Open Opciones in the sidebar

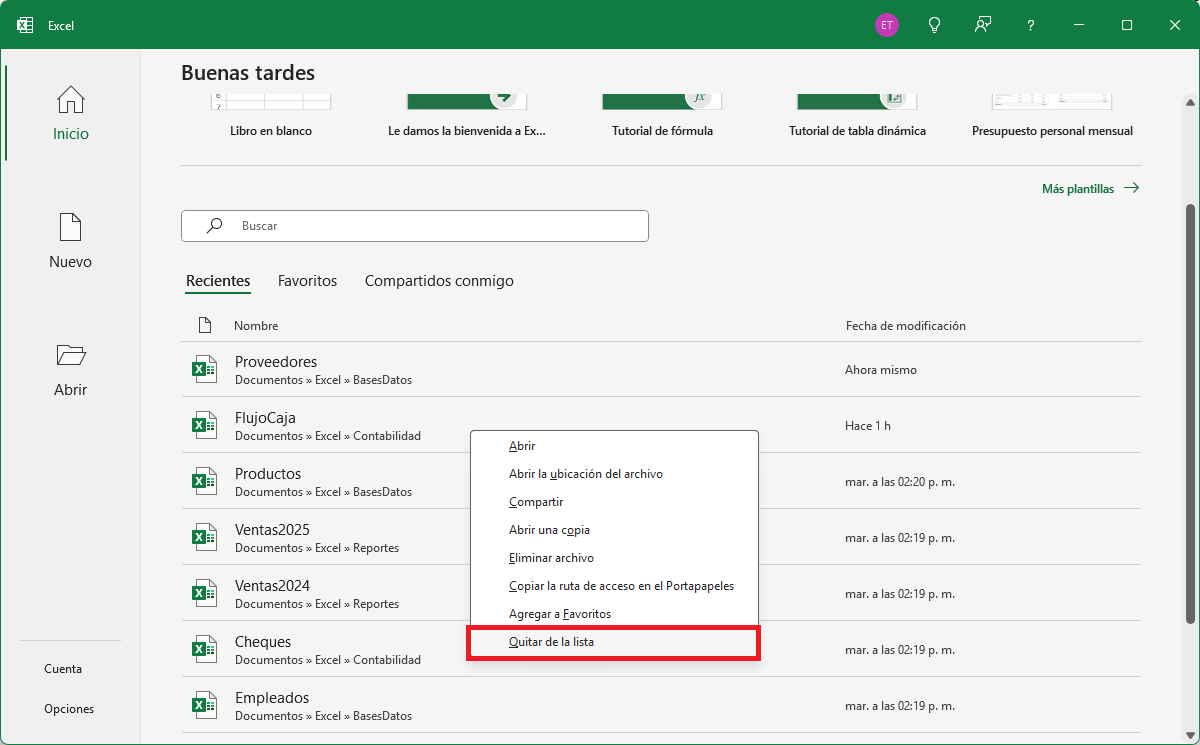(x=69, y=709)
